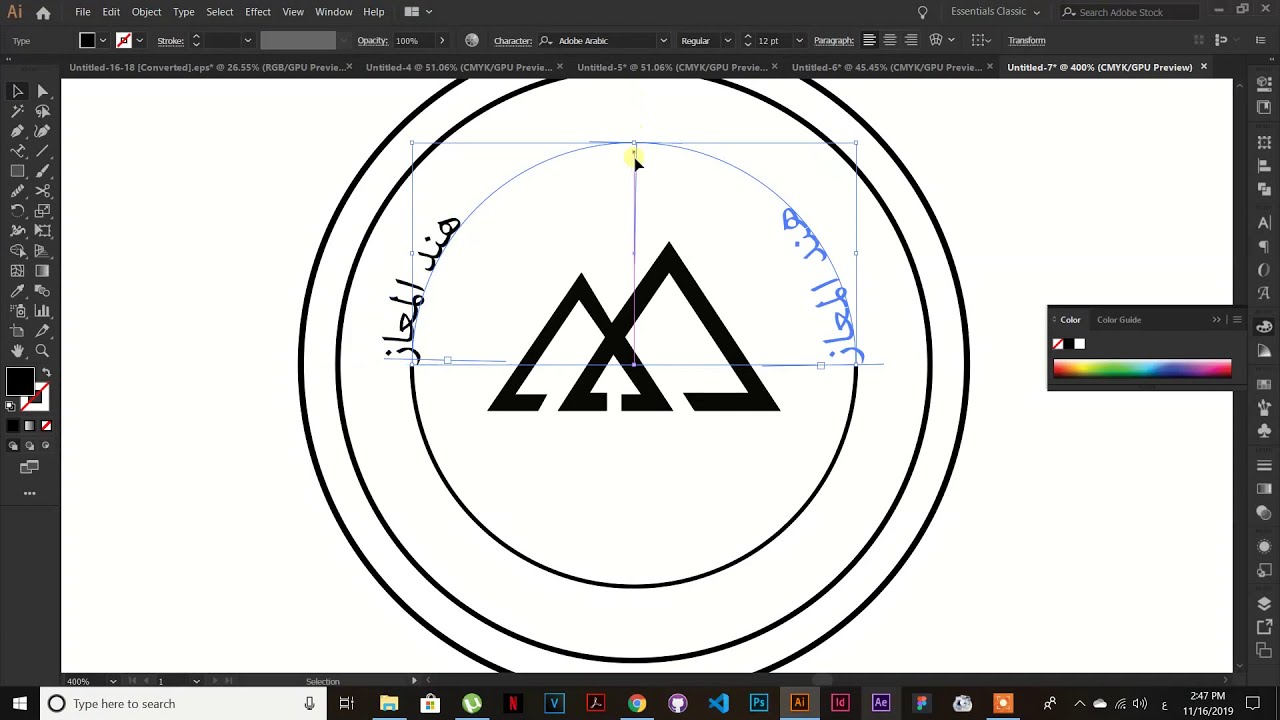1280x720 pixels.
Task: Click the Opacity label link
Action: pyautogui.click(x=372, y=40)
